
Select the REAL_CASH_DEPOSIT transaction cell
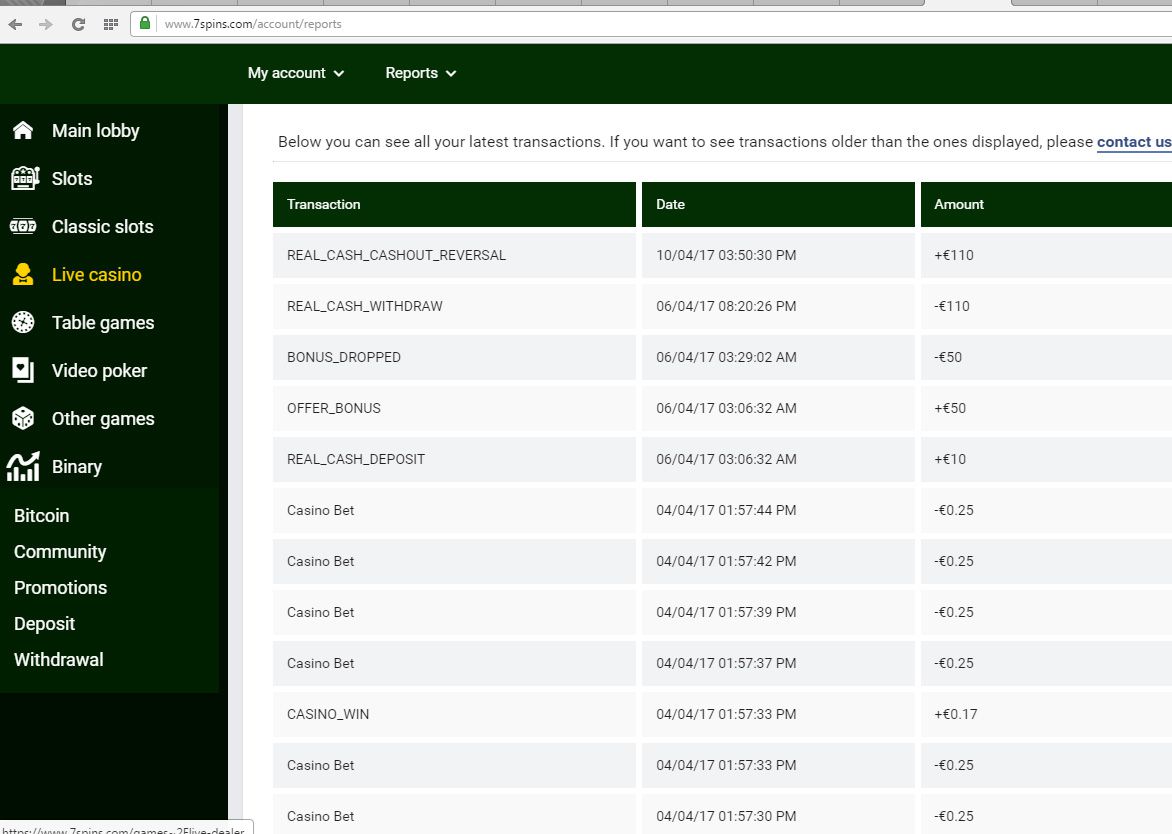454,459
